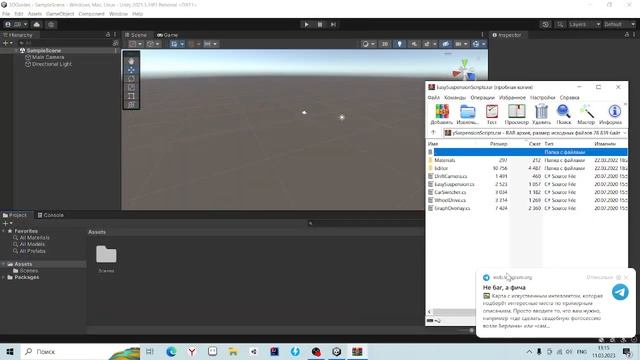Select All Materials under Favorites
The image size is (640, 360).
[x=35, y=238]
